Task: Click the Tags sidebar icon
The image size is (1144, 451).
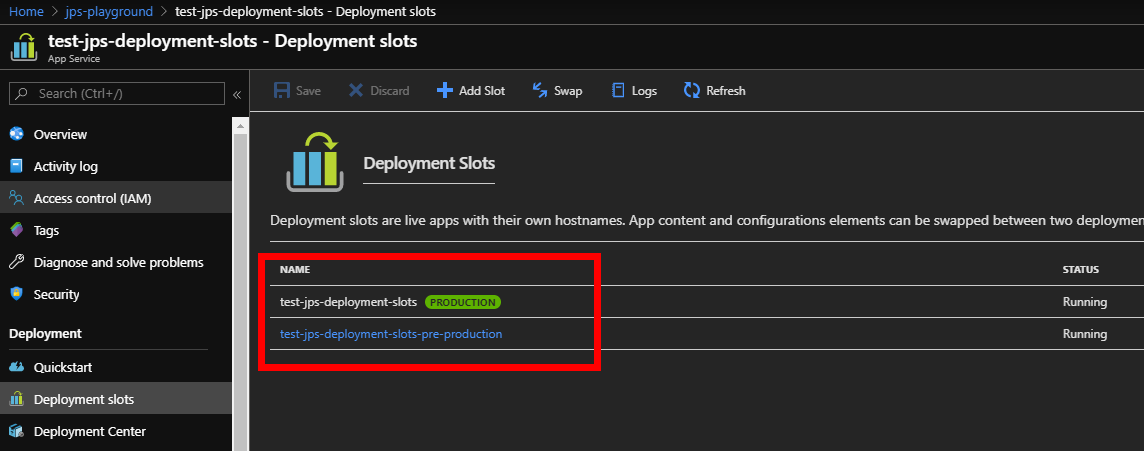Action: 16,230
